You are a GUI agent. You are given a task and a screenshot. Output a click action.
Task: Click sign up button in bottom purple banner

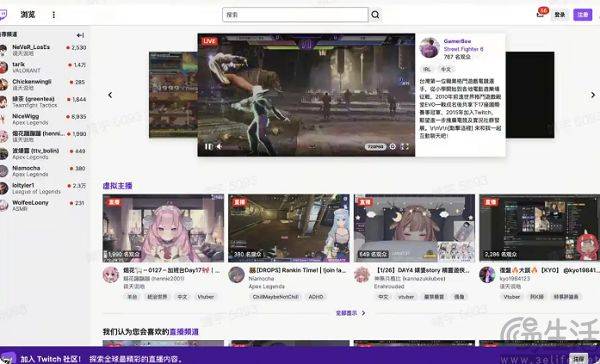pyautogui.click(x=579, y=359)
